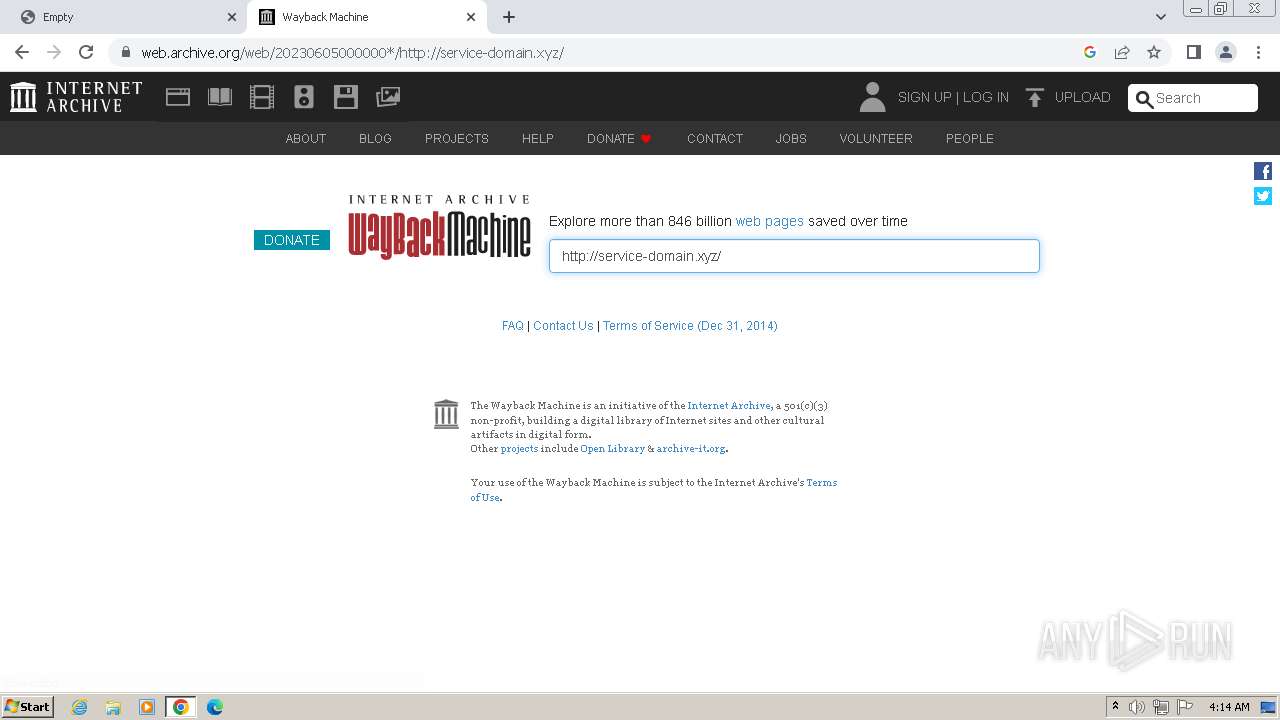1280x720 pixels.
Task: Click the volume icon in system tray
Action: click(x=1137, y=707)
